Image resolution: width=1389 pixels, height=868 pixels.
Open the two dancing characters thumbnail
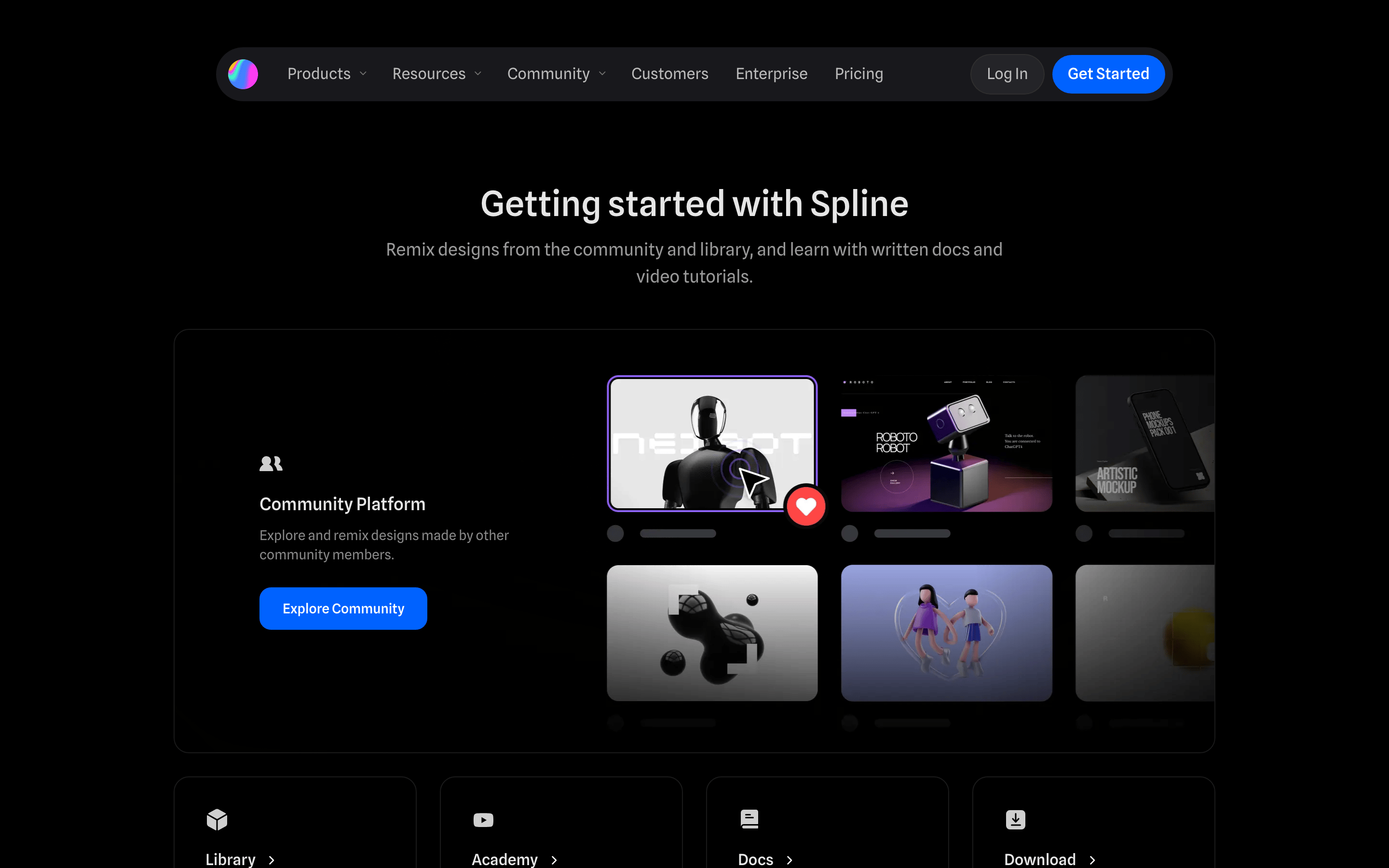point(946,633)
